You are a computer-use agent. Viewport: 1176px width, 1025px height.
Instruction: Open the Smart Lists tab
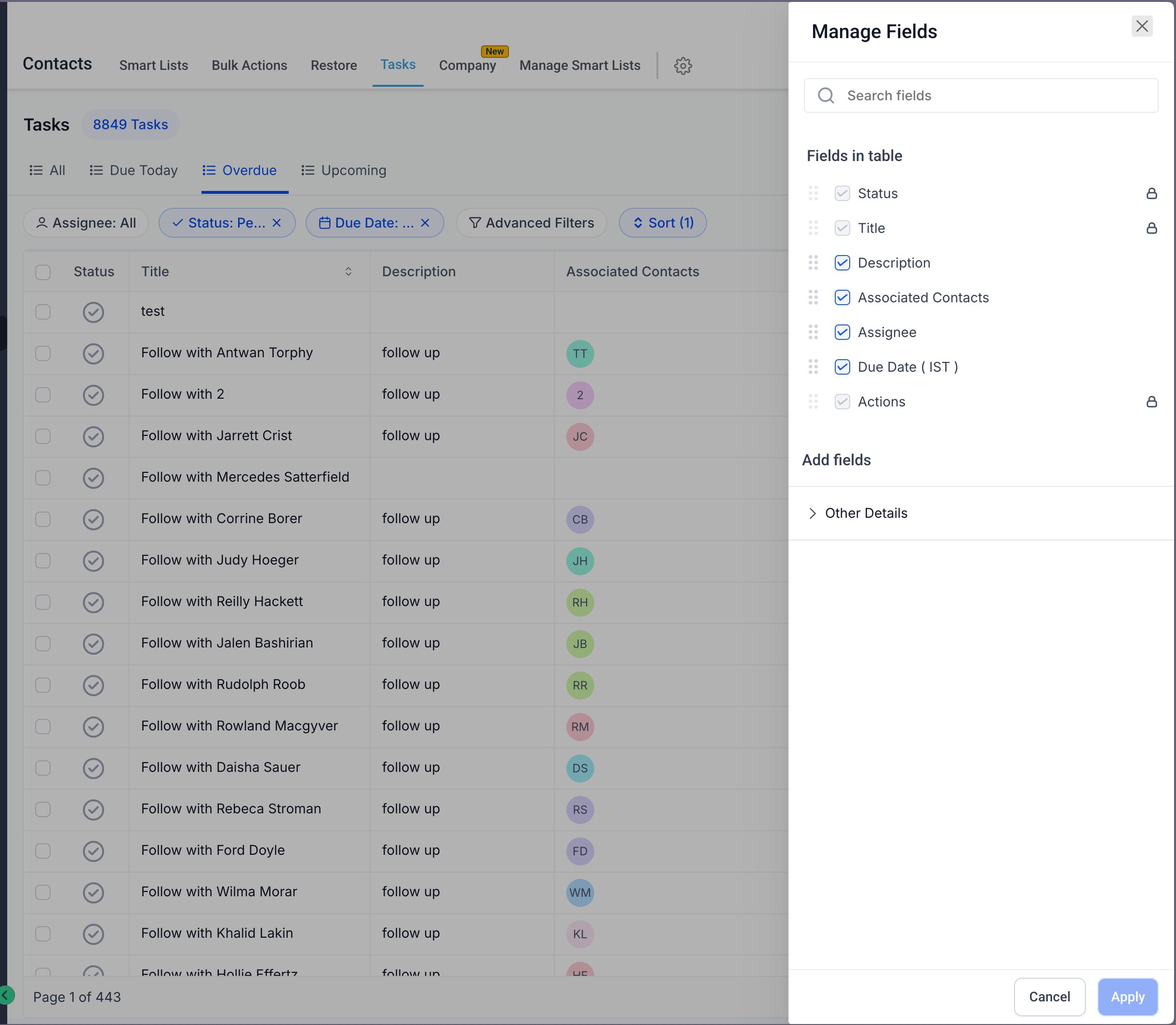click(153, 65)
